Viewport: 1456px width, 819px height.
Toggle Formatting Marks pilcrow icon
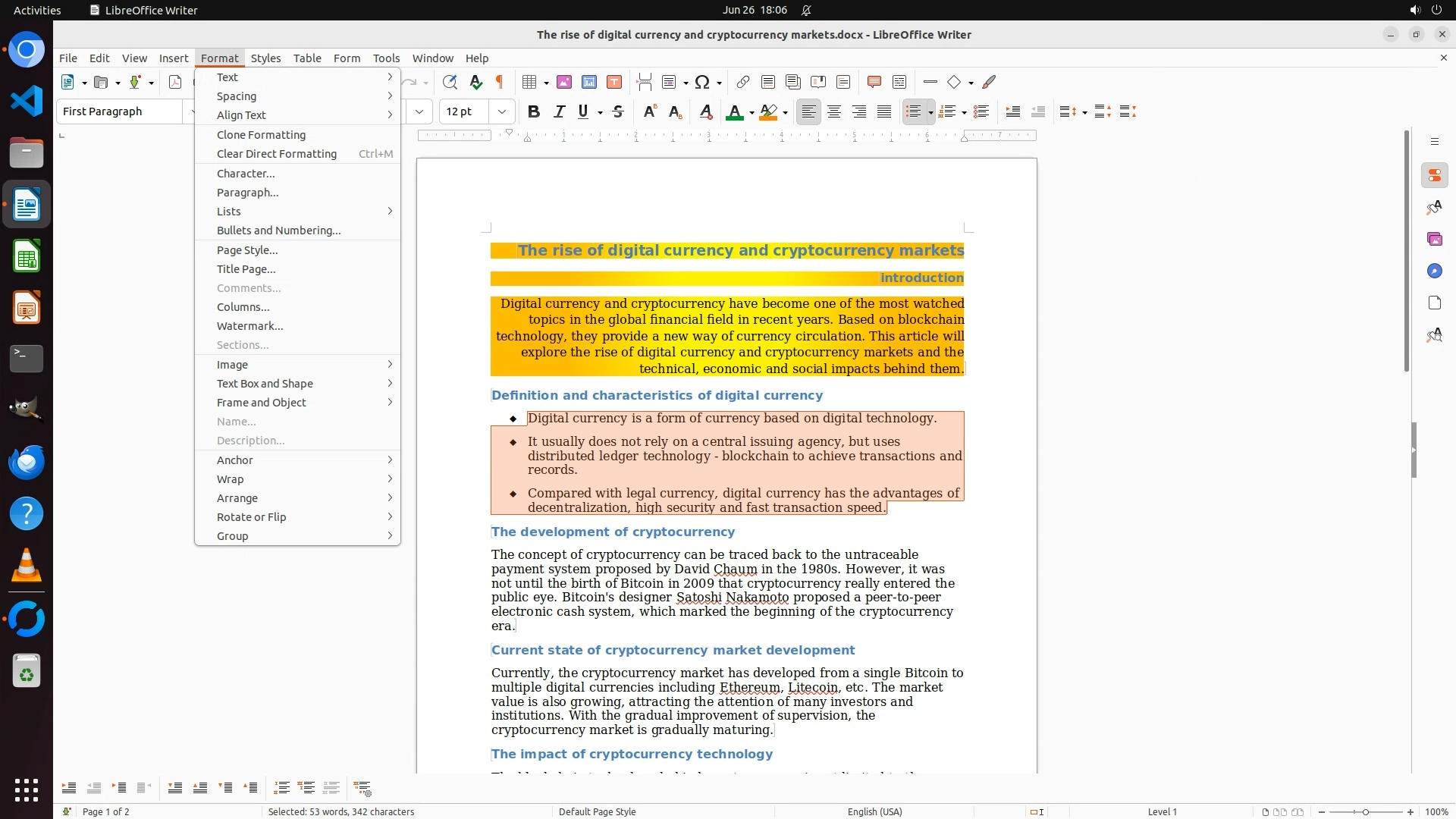click(500, 82)
